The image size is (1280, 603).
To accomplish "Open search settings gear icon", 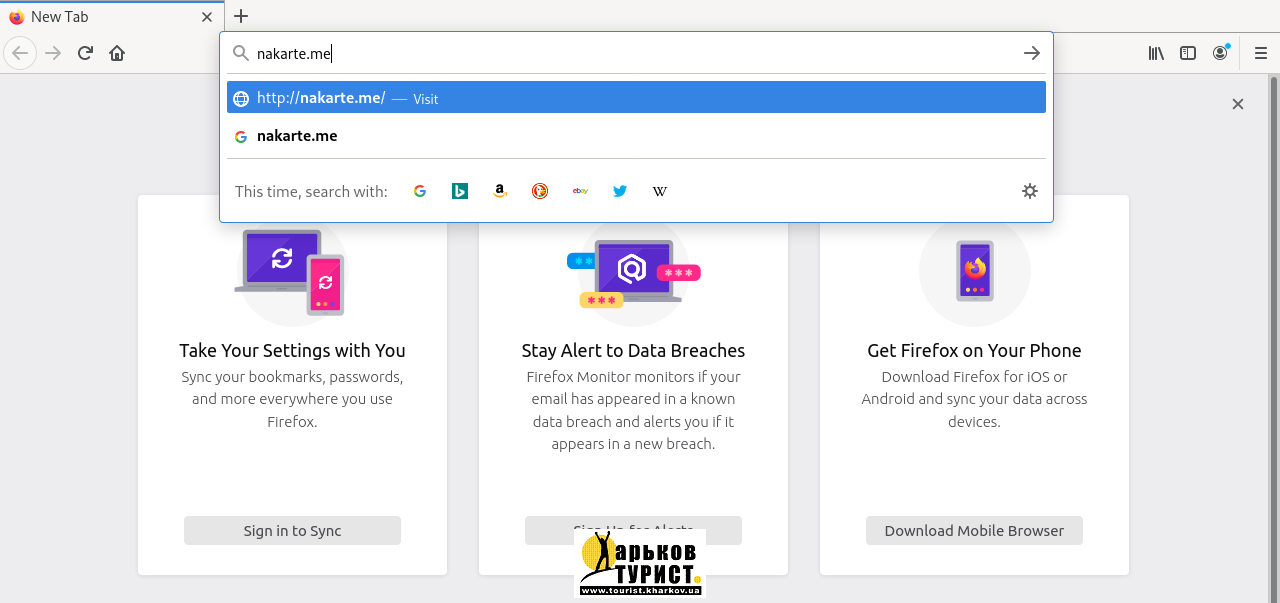I will [x=1030, y=191].
